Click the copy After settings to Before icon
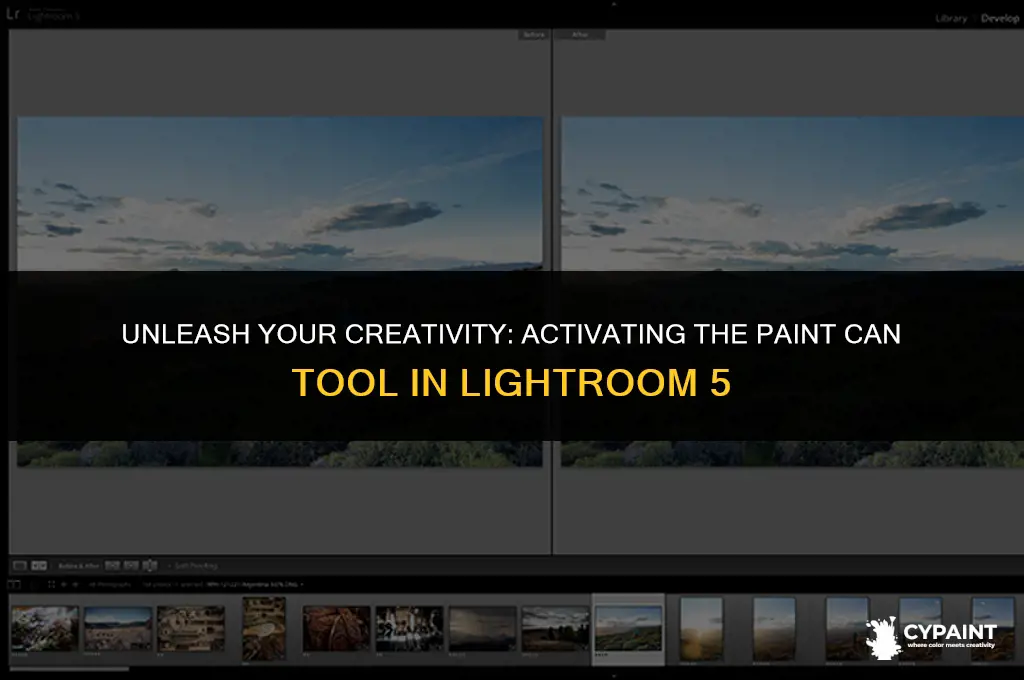This screenshot has width=1024, height=680. (x=131, y=566)
